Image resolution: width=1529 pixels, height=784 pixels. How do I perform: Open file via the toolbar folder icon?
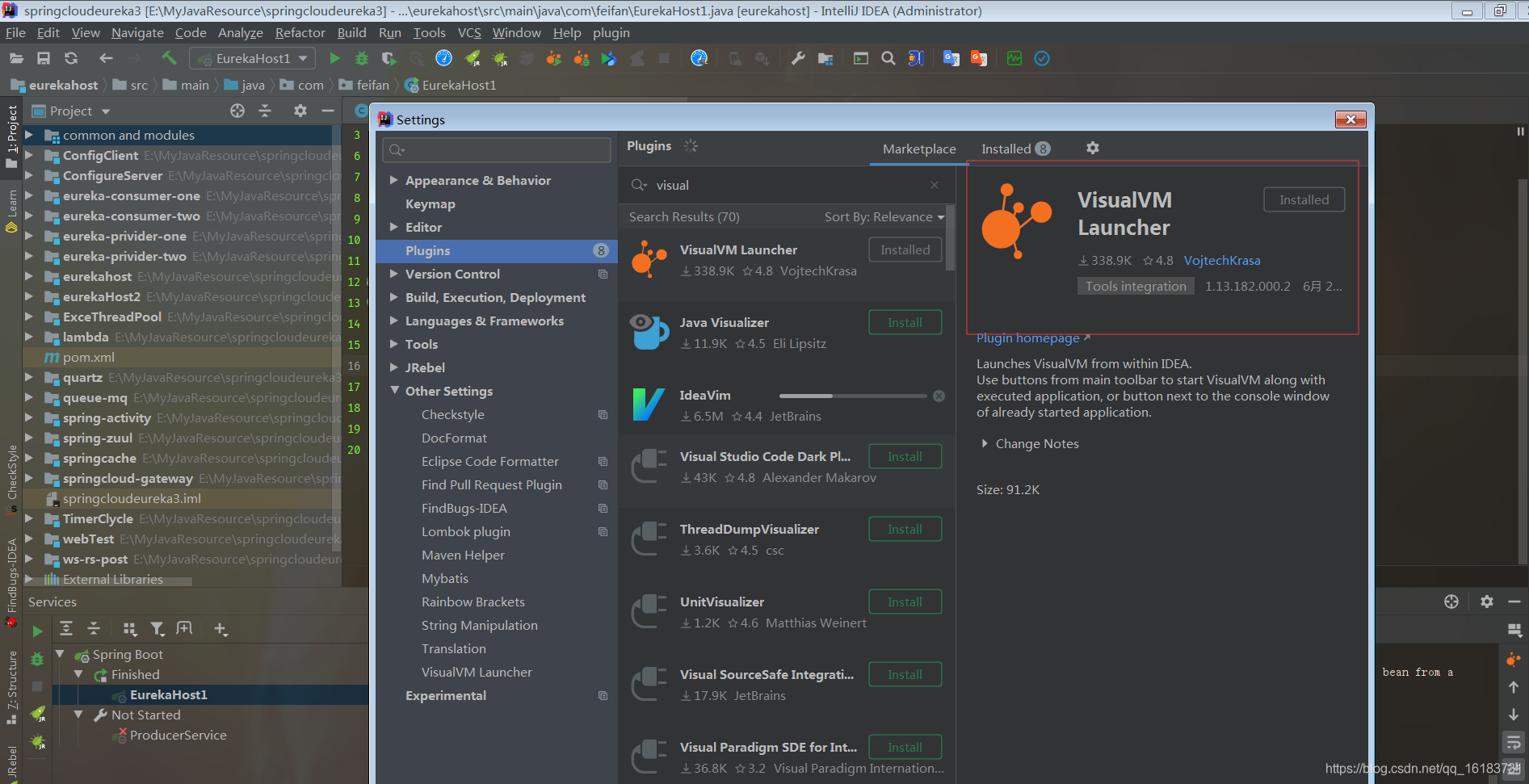16,58
